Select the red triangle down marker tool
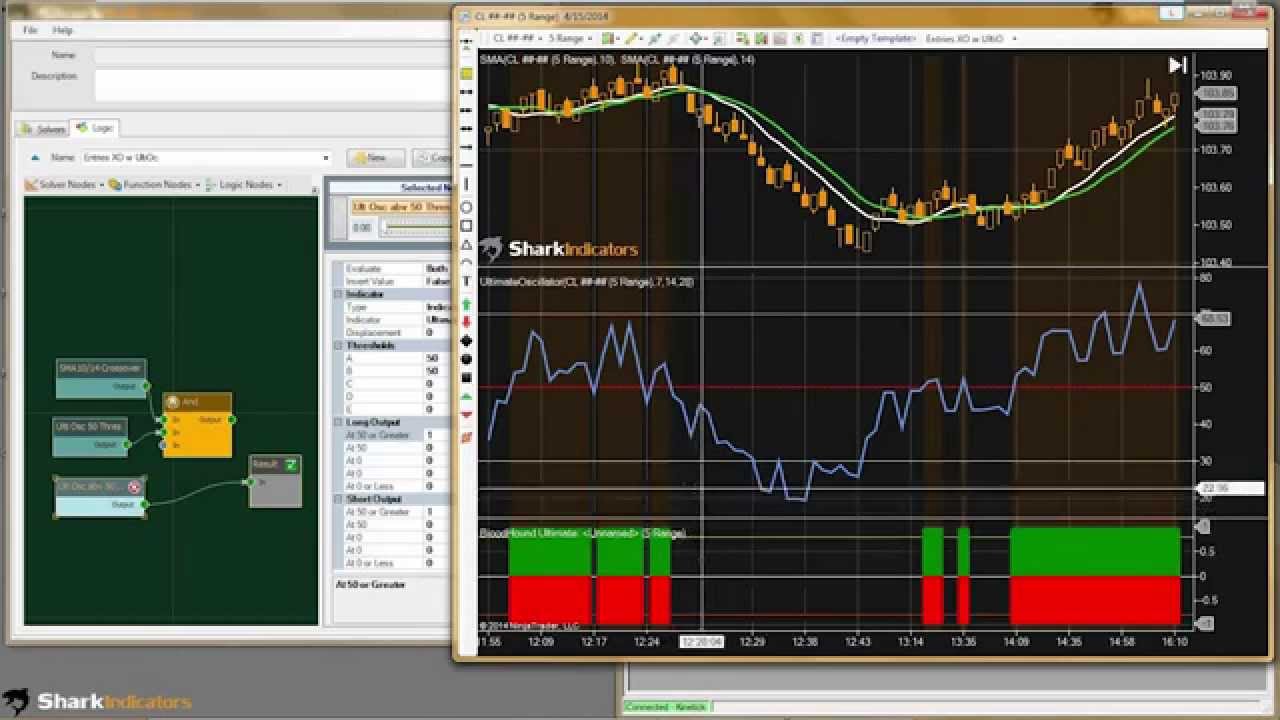The width and height of the screenshot is (1280, 720). (x=466, y=415)
